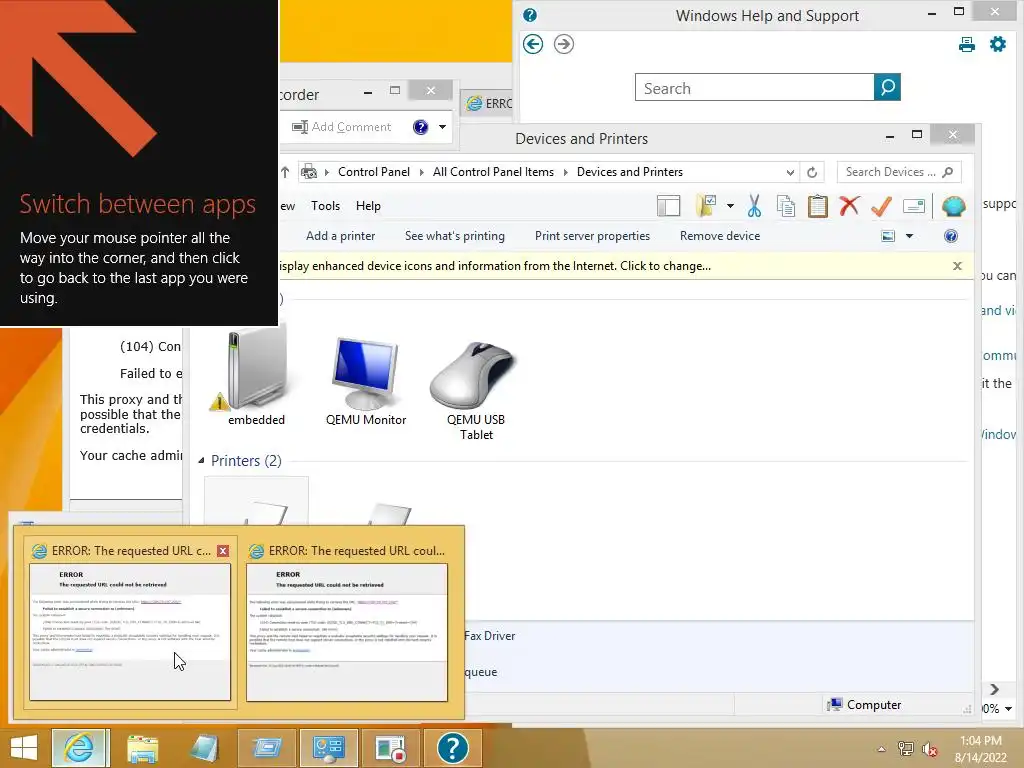This screenshot has height=768, width=1024.
Task: Click the blue window icon on taskbar
Action: [x=266, y=748]
